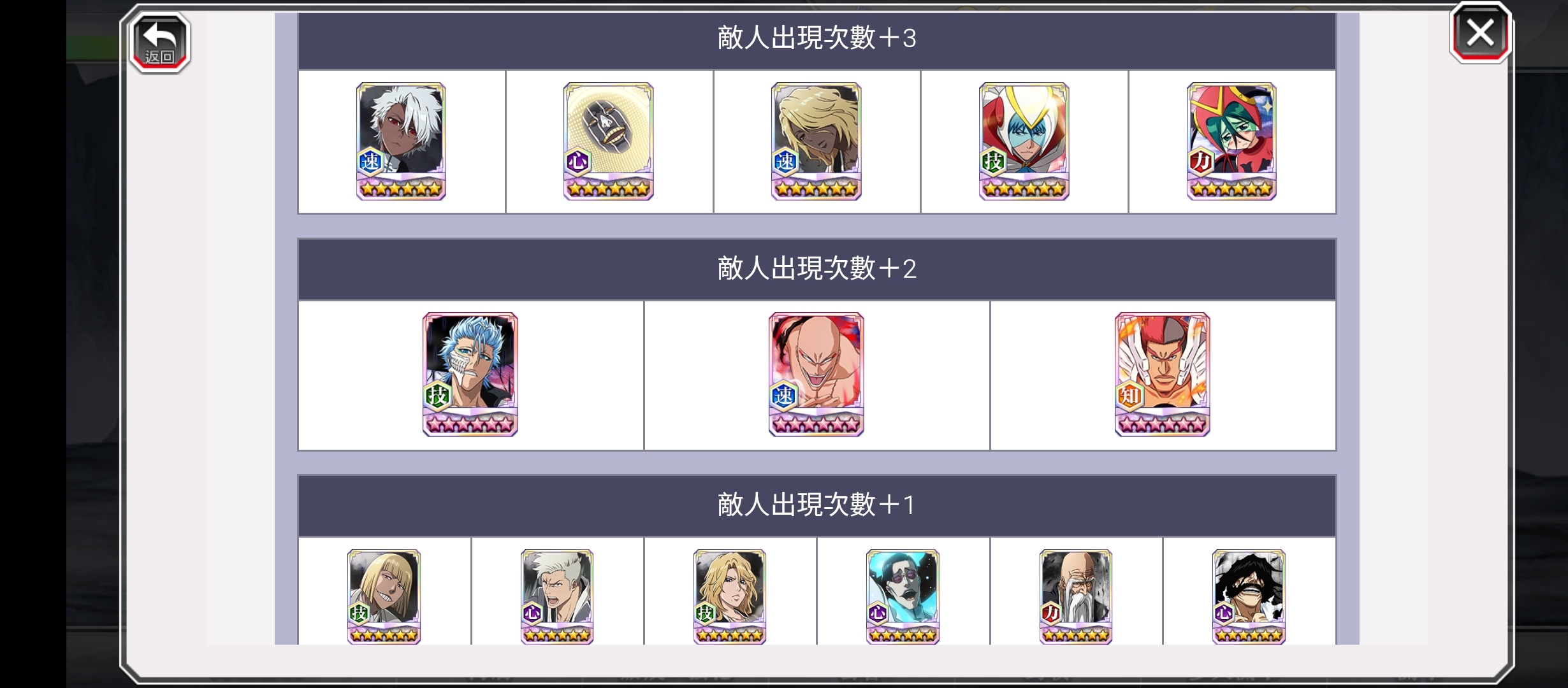Viewport: 1568px width, 688px height.
Task: Select 心 character with purple glasses
Action: point(903,597)
